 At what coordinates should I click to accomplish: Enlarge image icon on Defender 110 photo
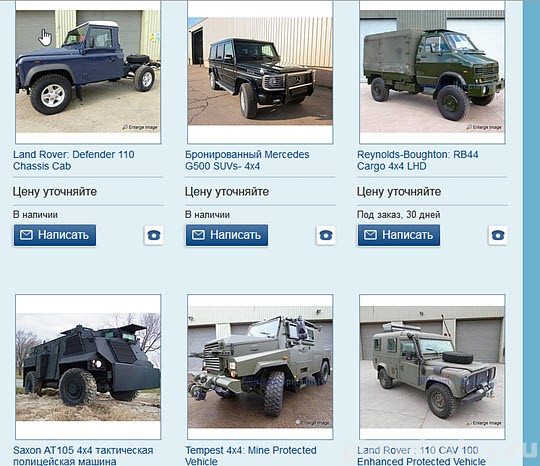(x=140, y=127)
